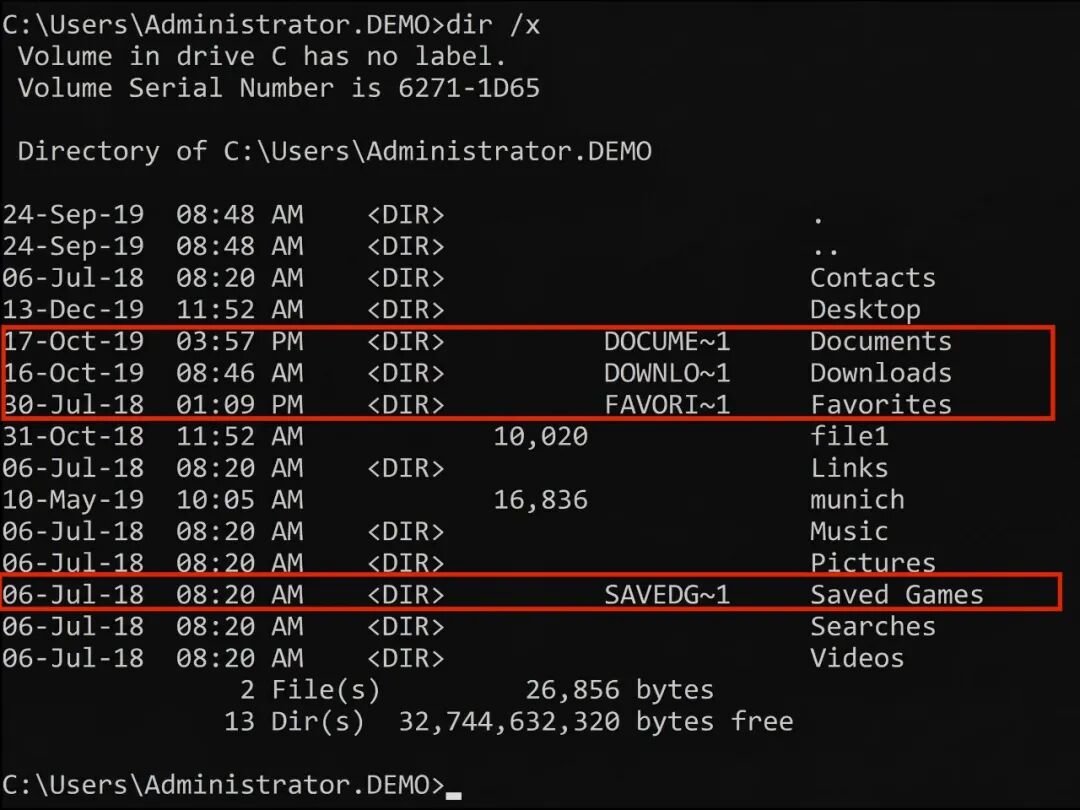Image resolution: width=1080 pixels, height=810 pixels.
Task: Click the 'dir /x' command text
Action: click(493, 25)
